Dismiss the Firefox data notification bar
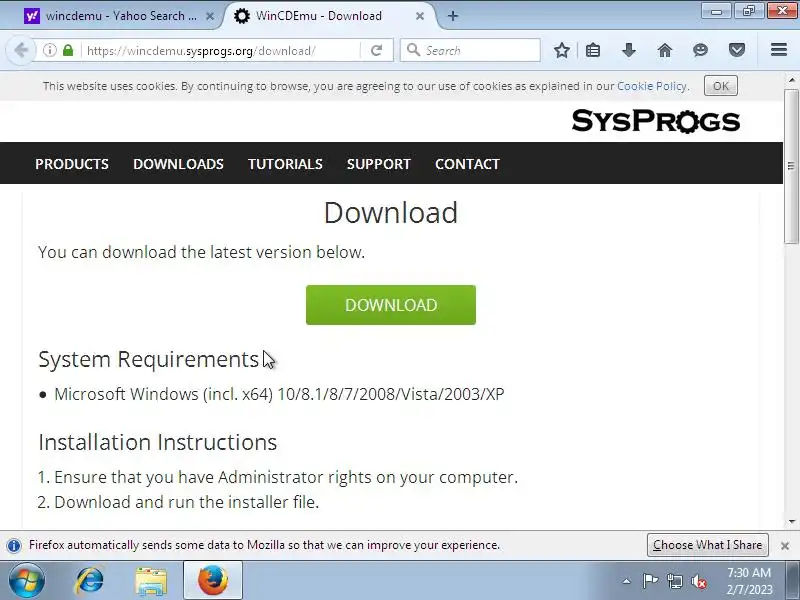800x600 pixels. tap(785, 546)
